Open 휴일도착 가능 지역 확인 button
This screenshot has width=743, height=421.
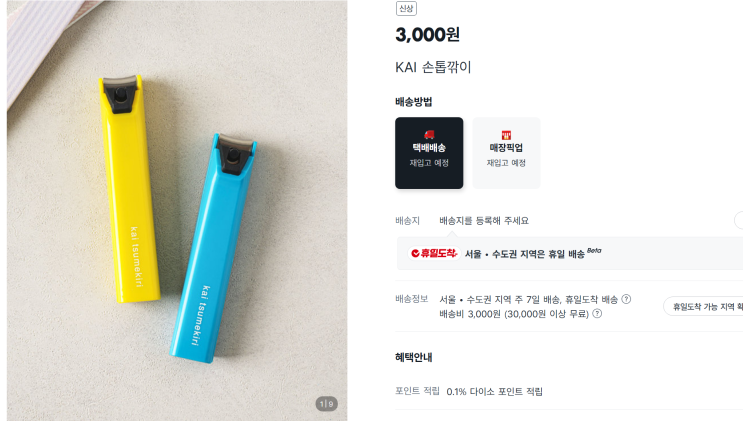pos(703,307)
